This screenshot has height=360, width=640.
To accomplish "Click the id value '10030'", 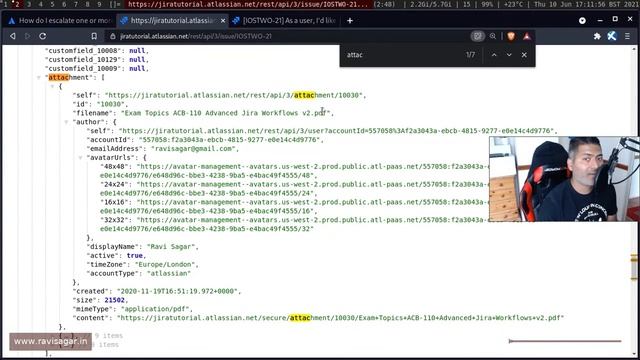I will tap(111, 104).
